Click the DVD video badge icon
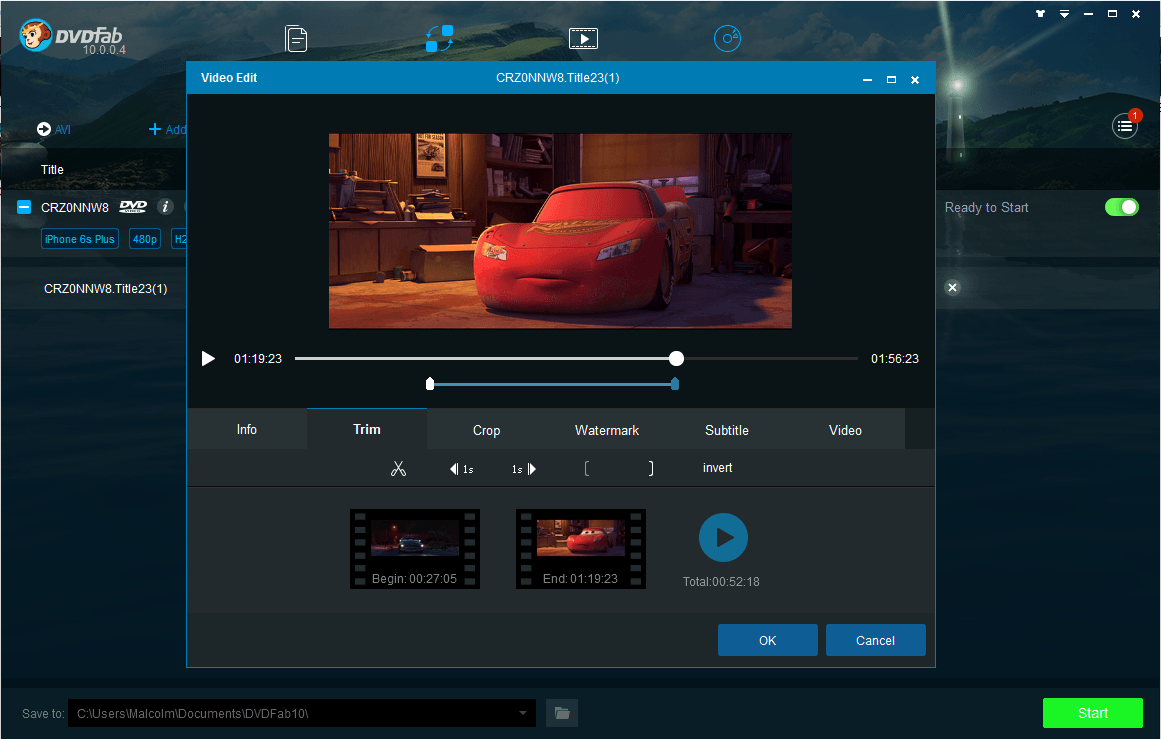This screenshot has height=739, width=1161. click(x=133, y=207)
